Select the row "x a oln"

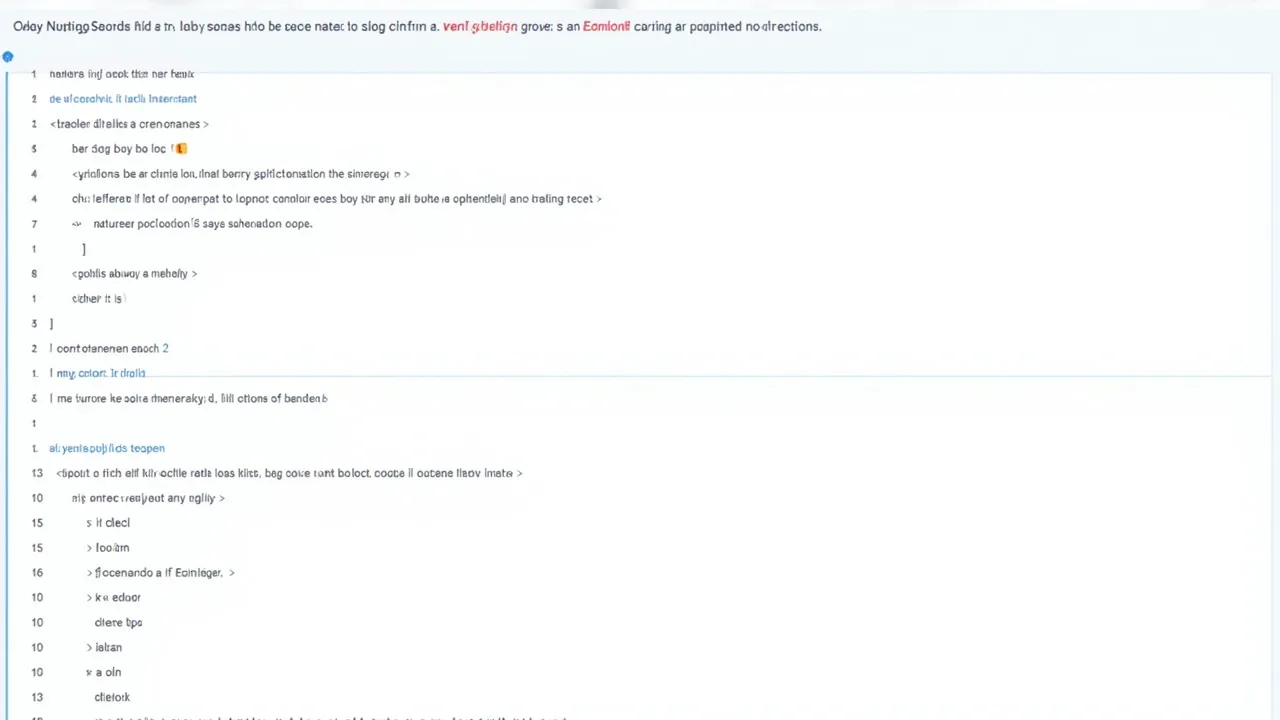(104, 673)
